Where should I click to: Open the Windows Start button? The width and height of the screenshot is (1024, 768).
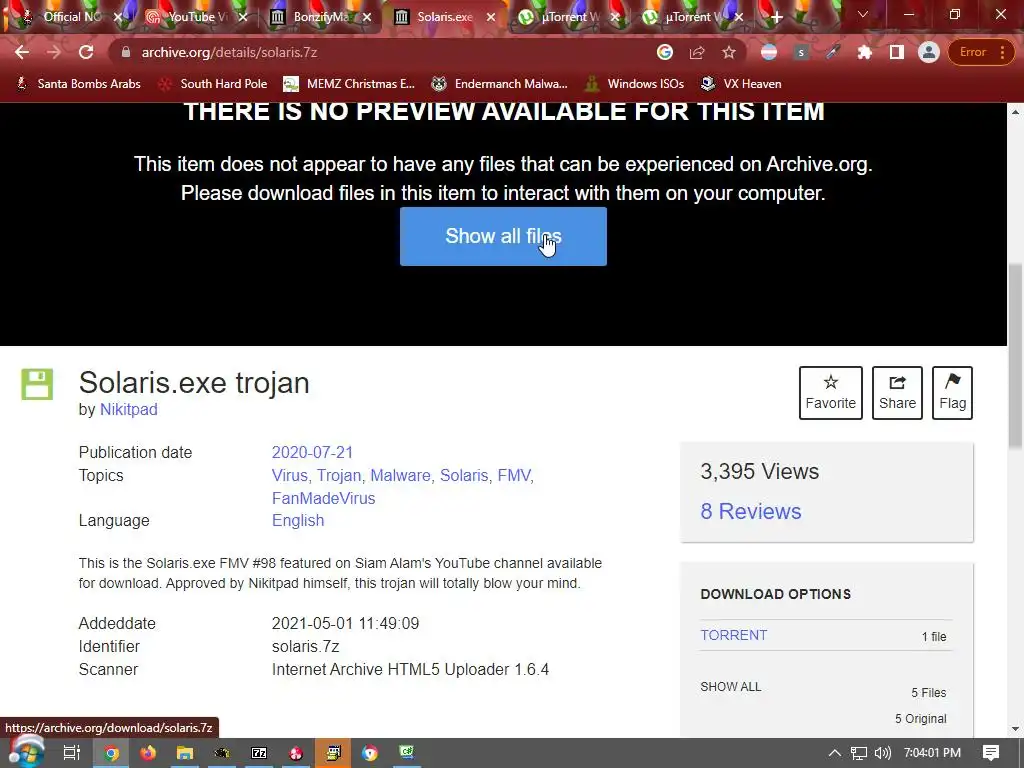coord(25,753)
